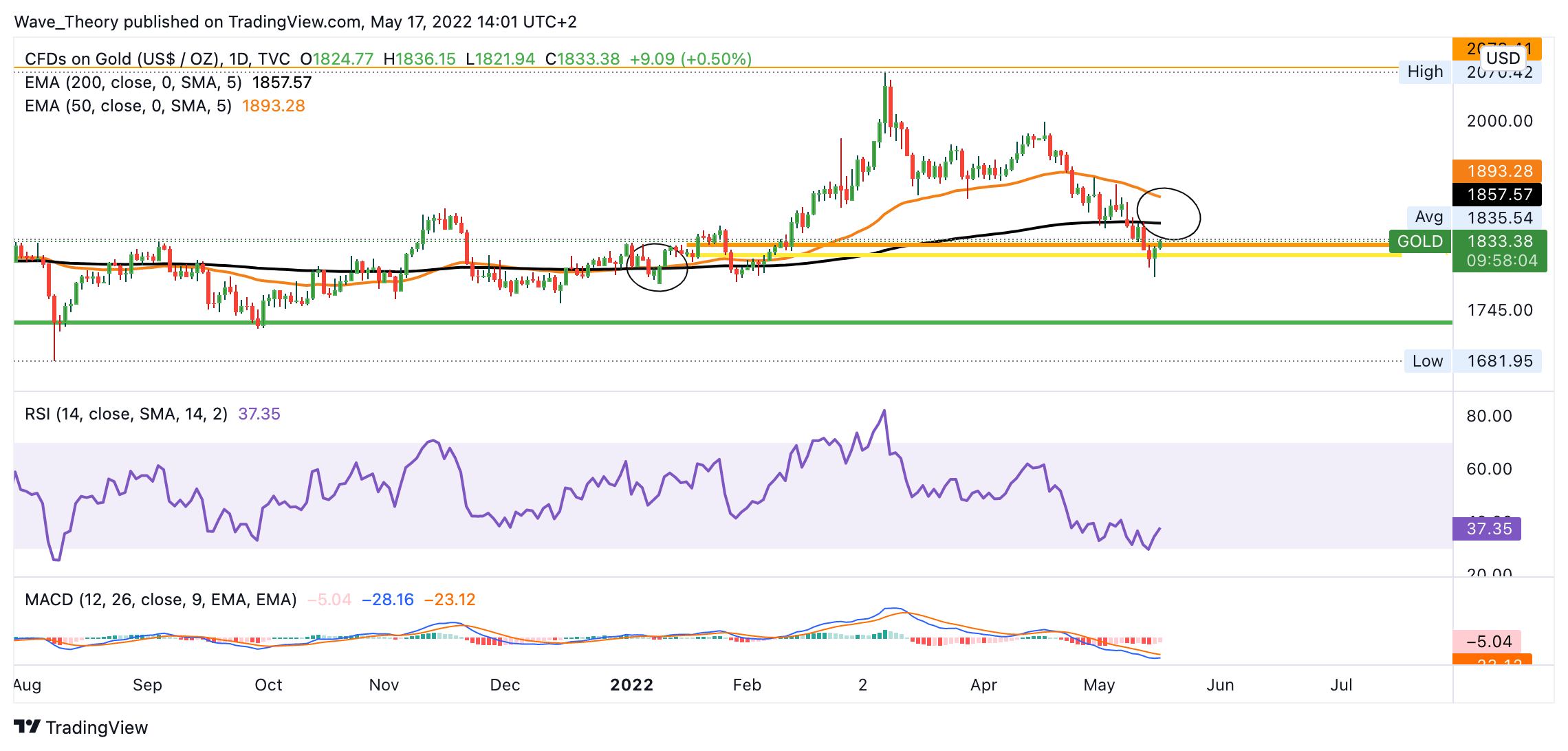Click the High price label
The image size is (1568, 751).
1424,72
